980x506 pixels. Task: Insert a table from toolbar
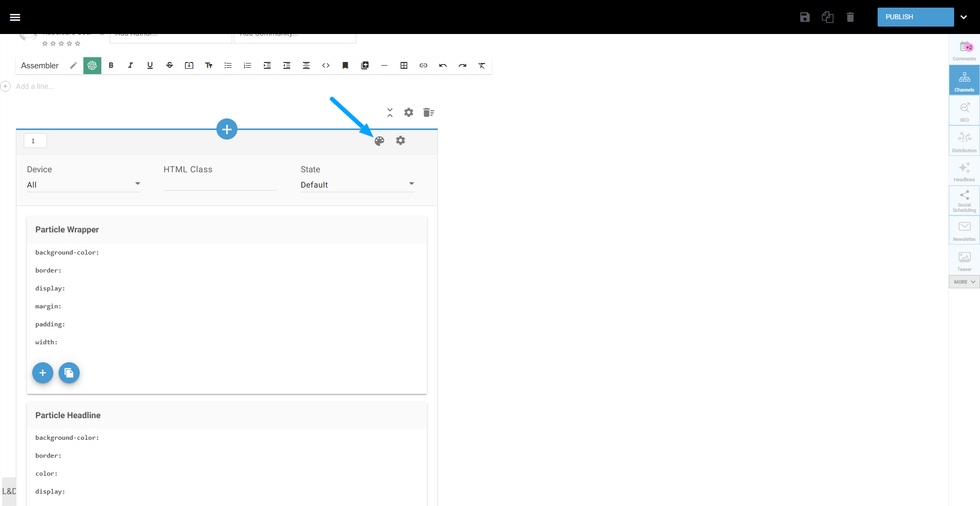pos(404,66)
